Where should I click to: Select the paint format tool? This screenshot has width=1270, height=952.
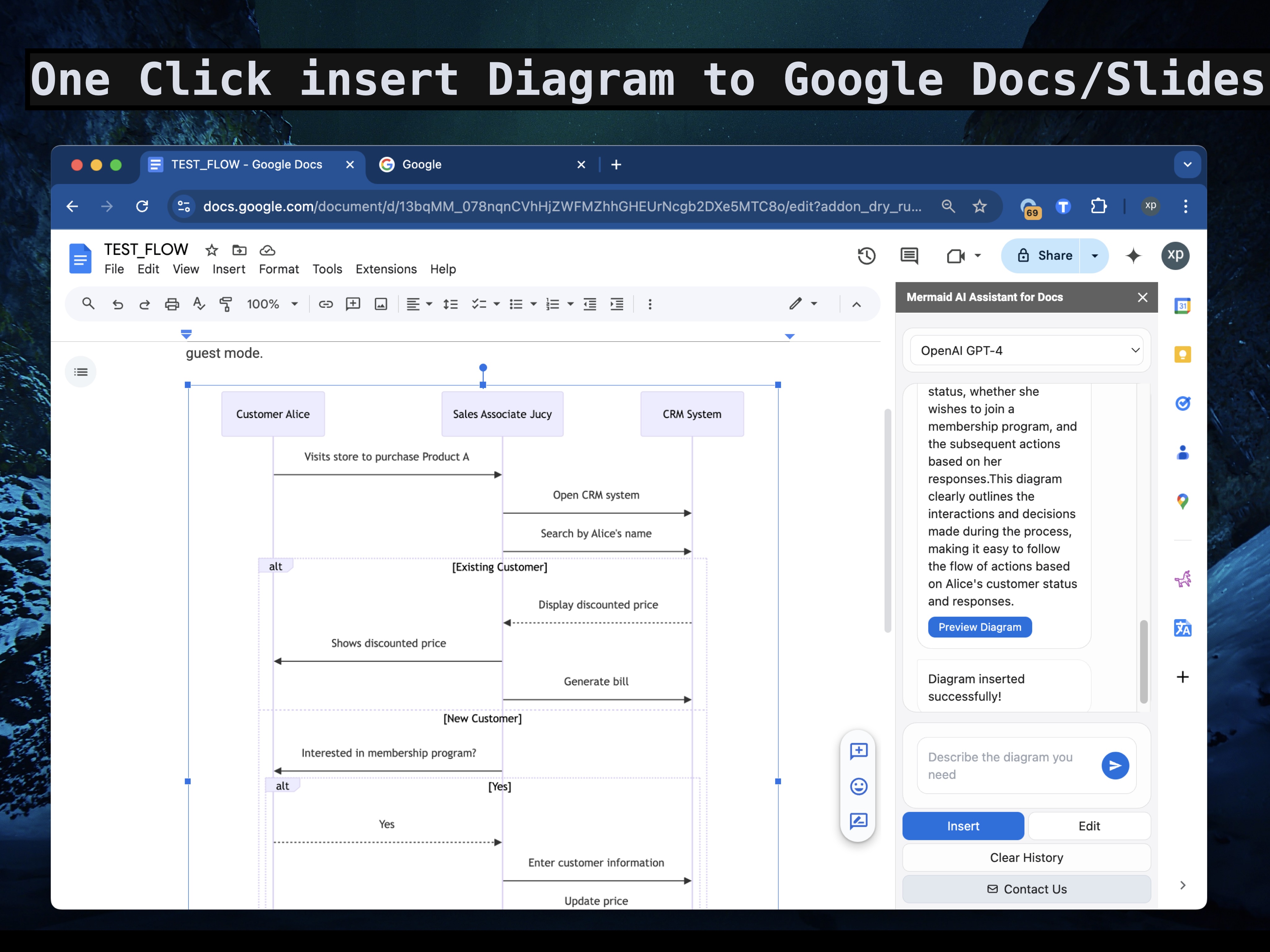(x=225, y=304)
